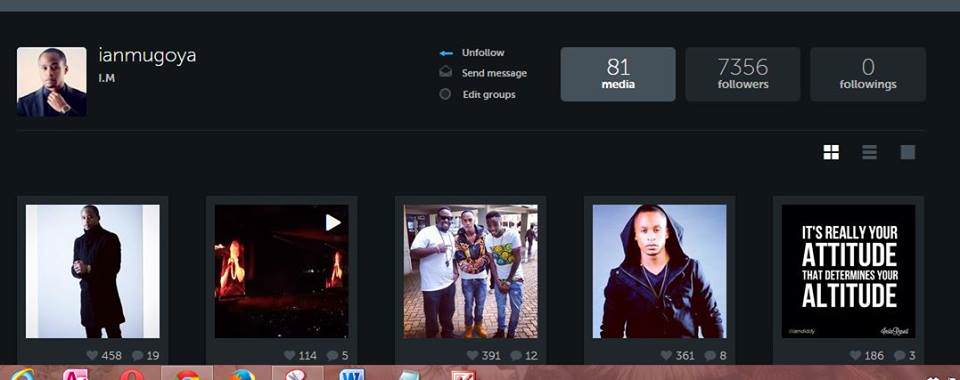This screenshot has height=380, width=960.
Task: Open the three men group photo
Action: (471, 271)
